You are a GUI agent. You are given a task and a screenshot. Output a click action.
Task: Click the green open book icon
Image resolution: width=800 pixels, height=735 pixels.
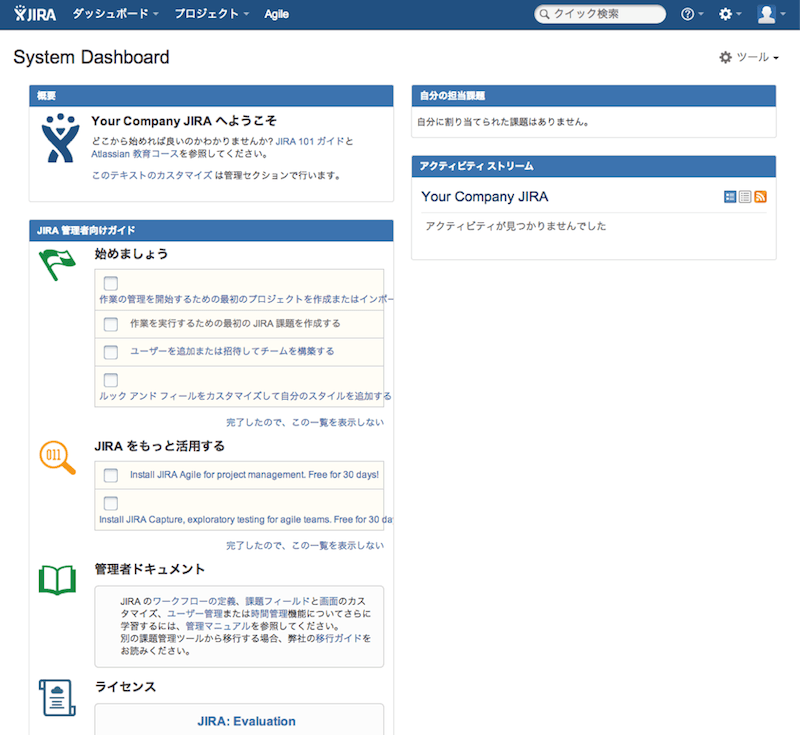tap(57, 580)
